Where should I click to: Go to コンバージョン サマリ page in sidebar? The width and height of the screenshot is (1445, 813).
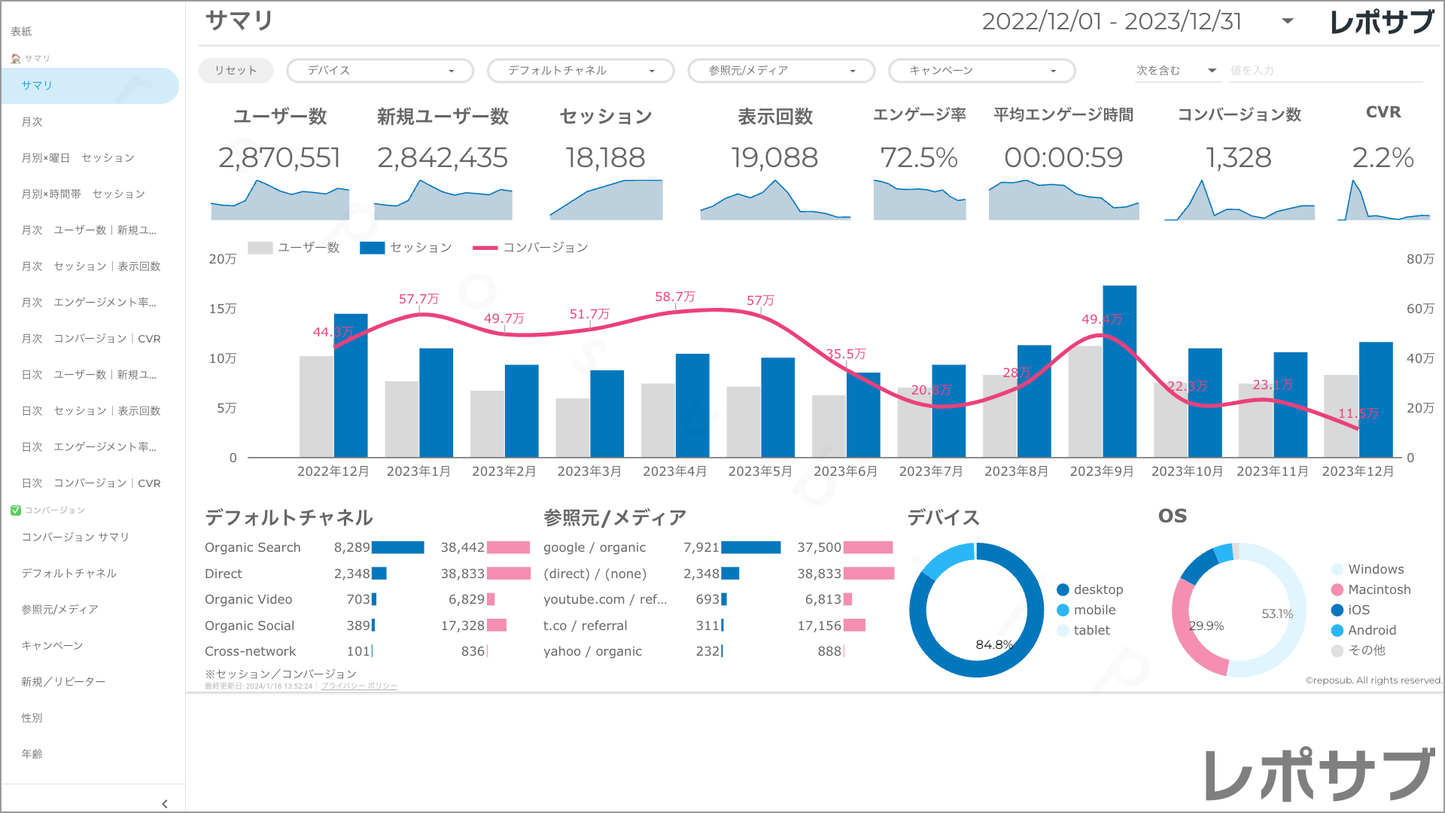[76, 537]
